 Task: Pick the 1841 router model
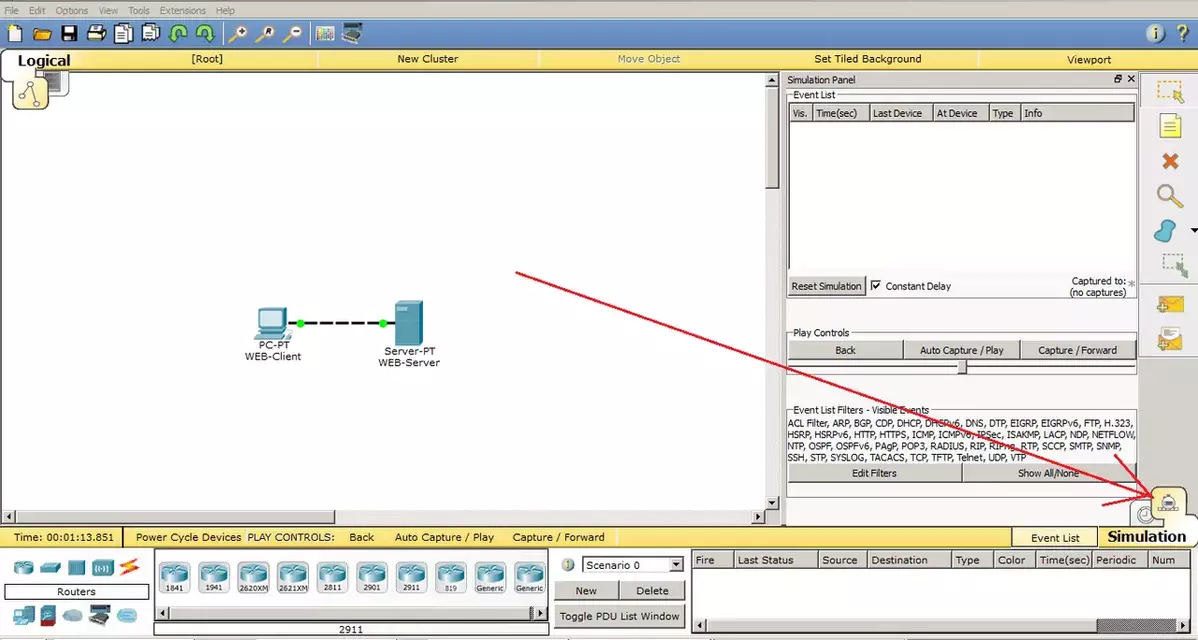[x=174, y=577]
